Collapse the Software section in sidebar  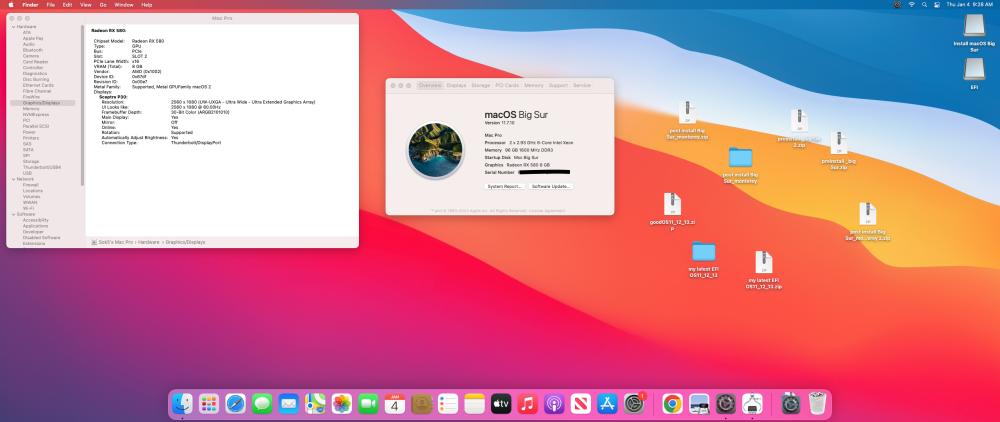click(13, 214)
